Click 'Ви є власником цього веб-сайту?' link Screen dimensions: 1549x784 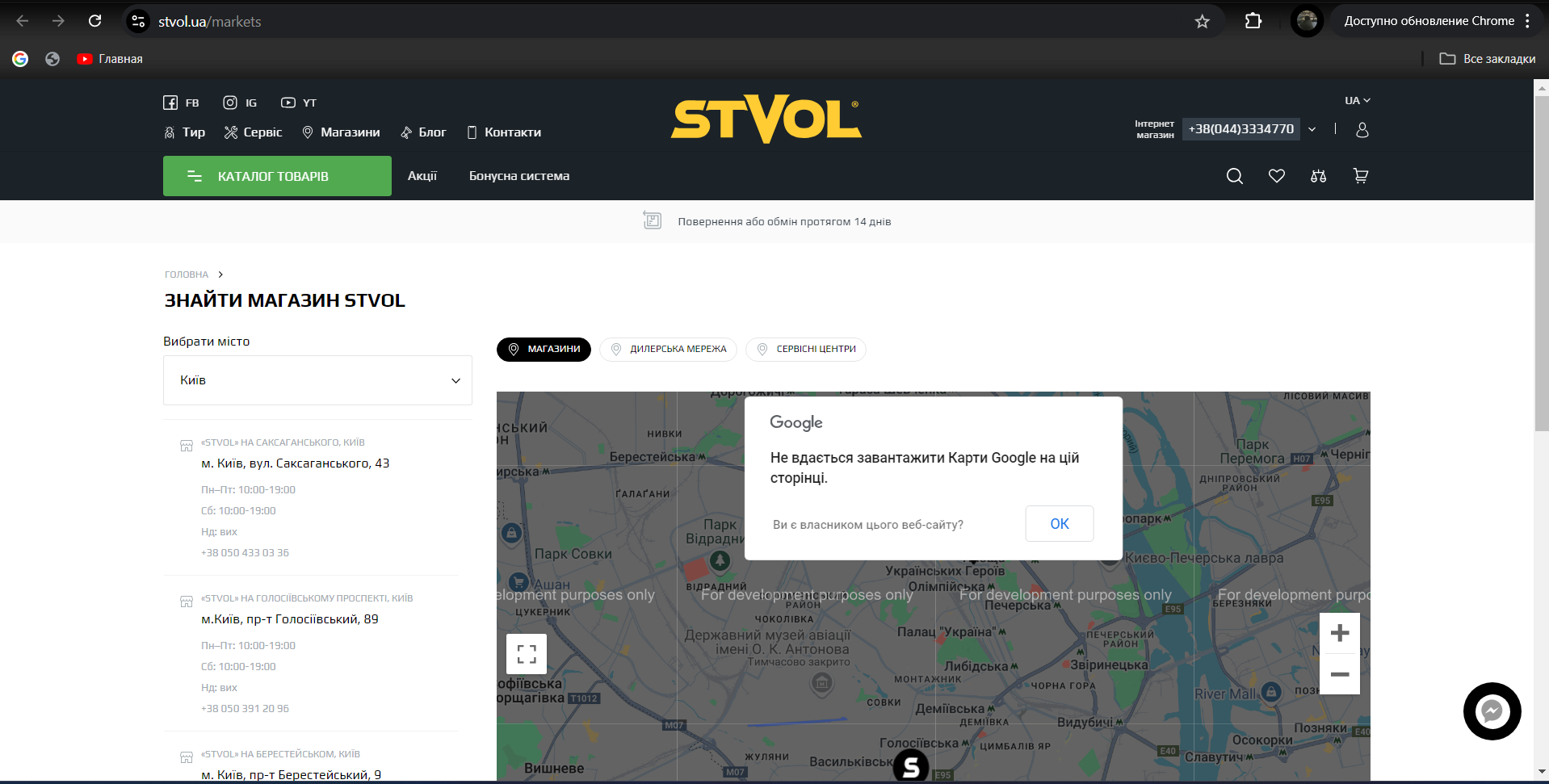868,525
